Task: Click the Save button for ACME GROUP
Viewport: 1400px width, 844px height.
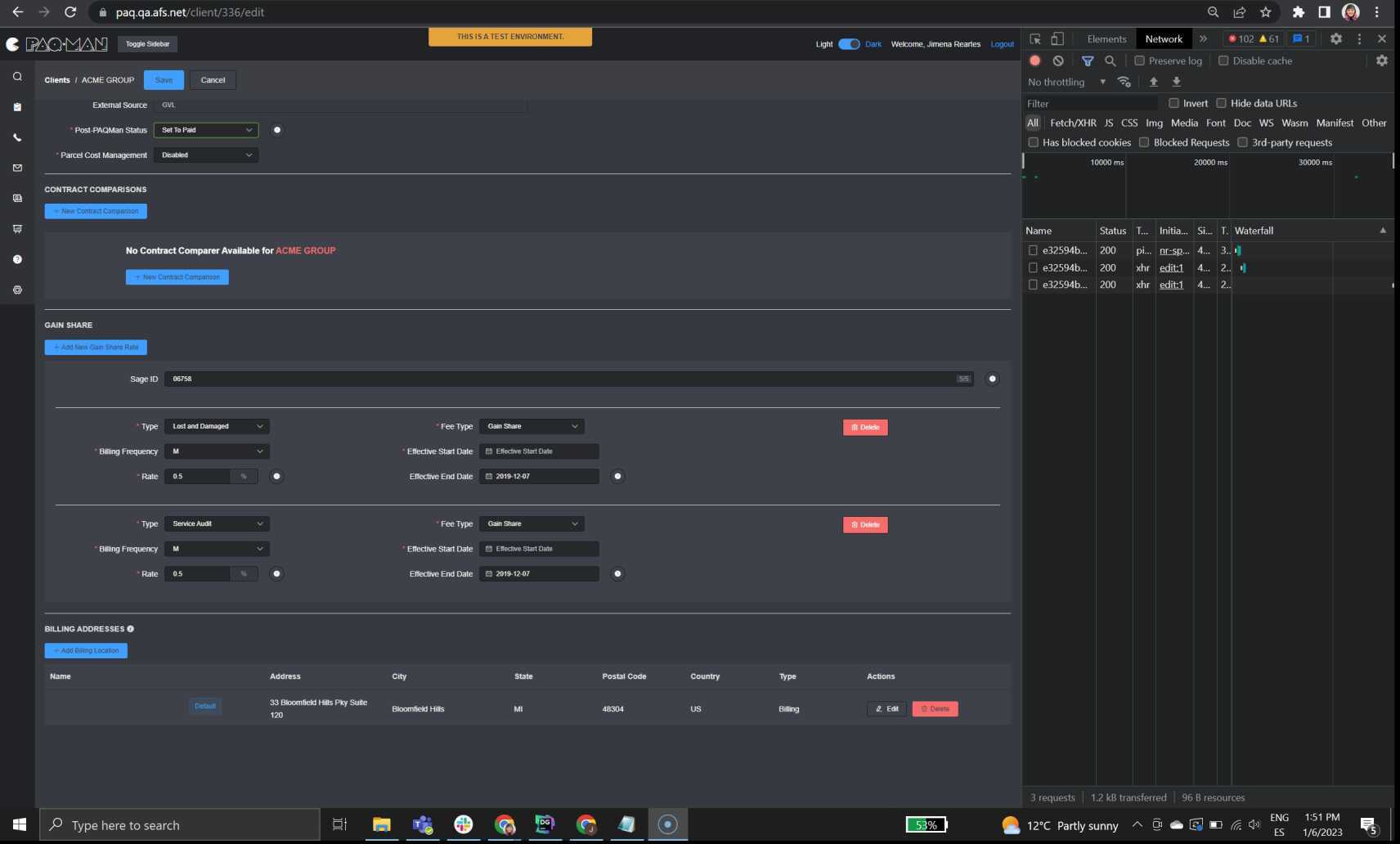Action: point(163,79)
